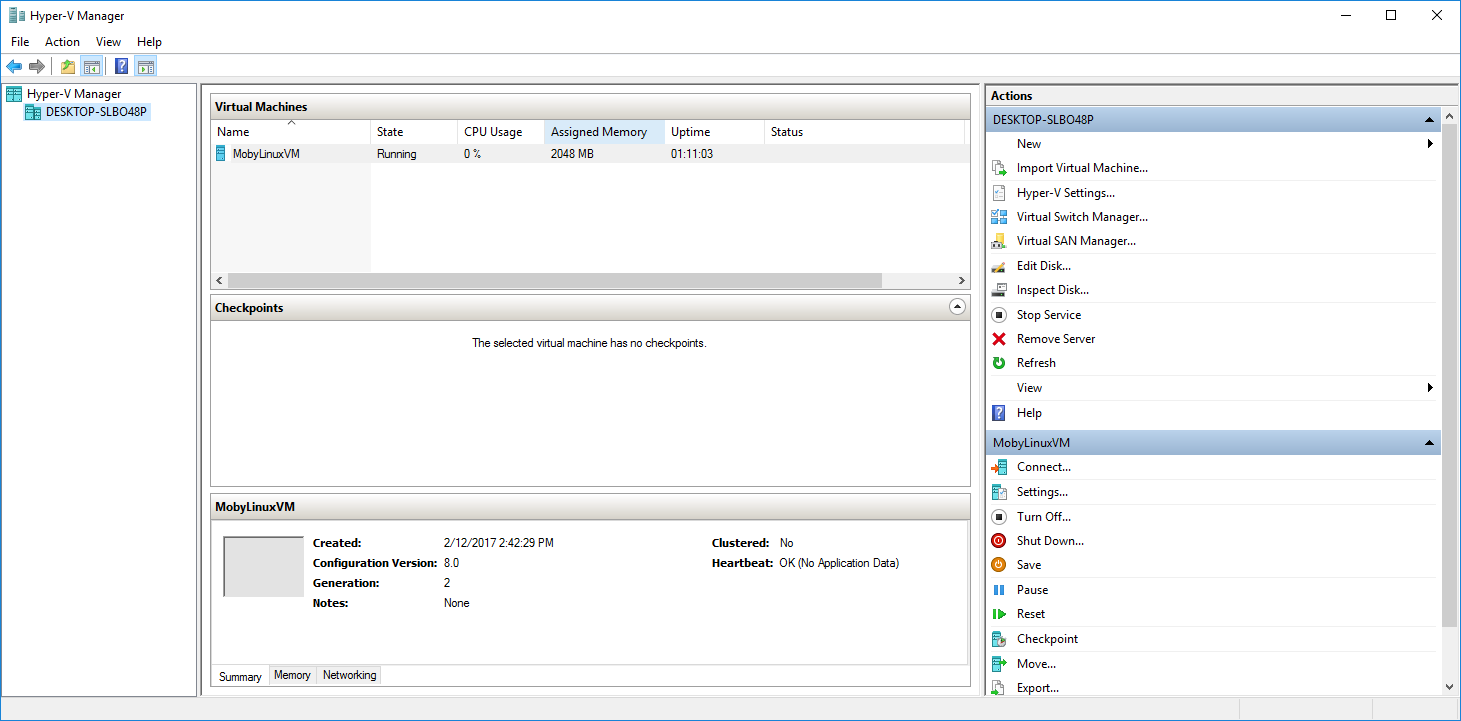
Task: Sort by the Name column header
Action: click(x=291, y=132)
